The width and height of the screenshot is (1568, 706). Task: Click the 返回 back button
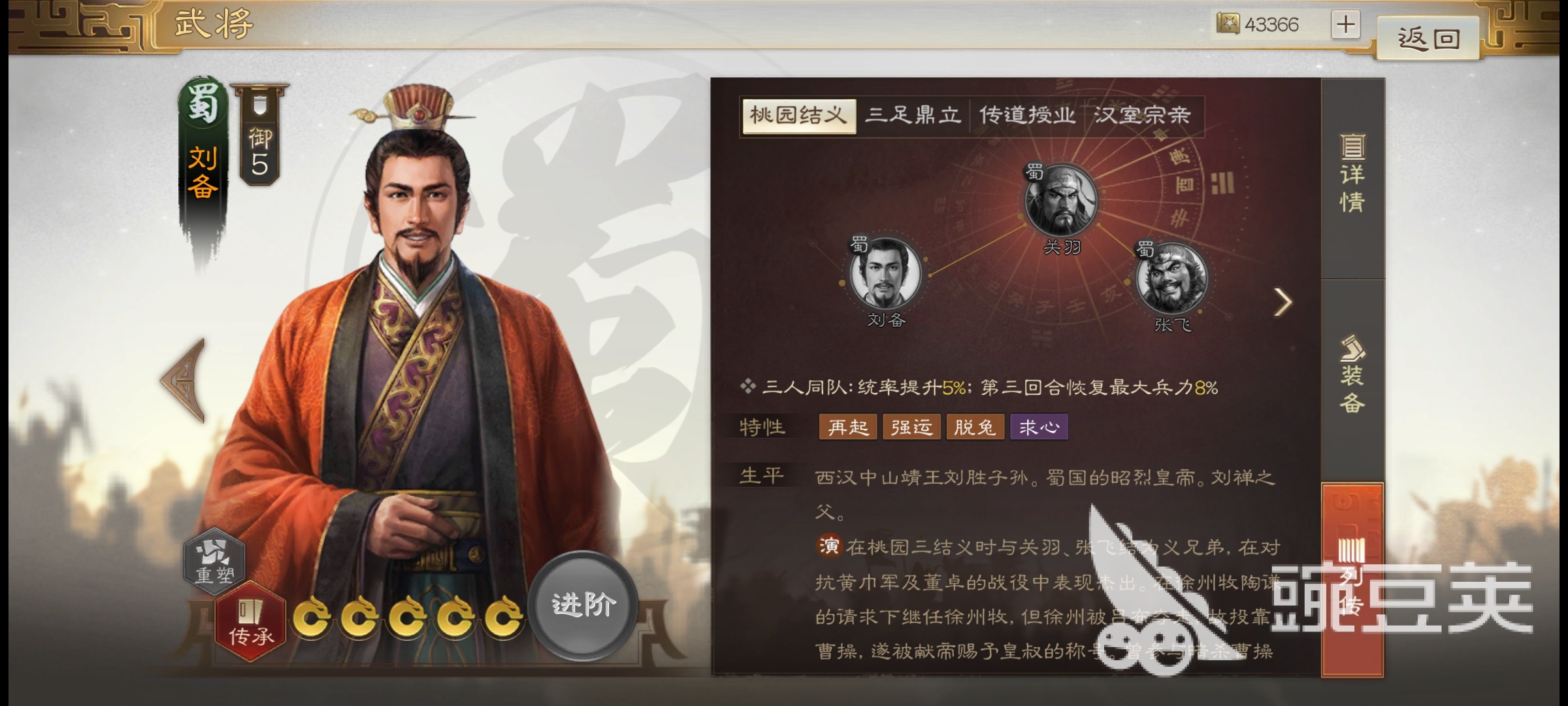pos(1428,39)
